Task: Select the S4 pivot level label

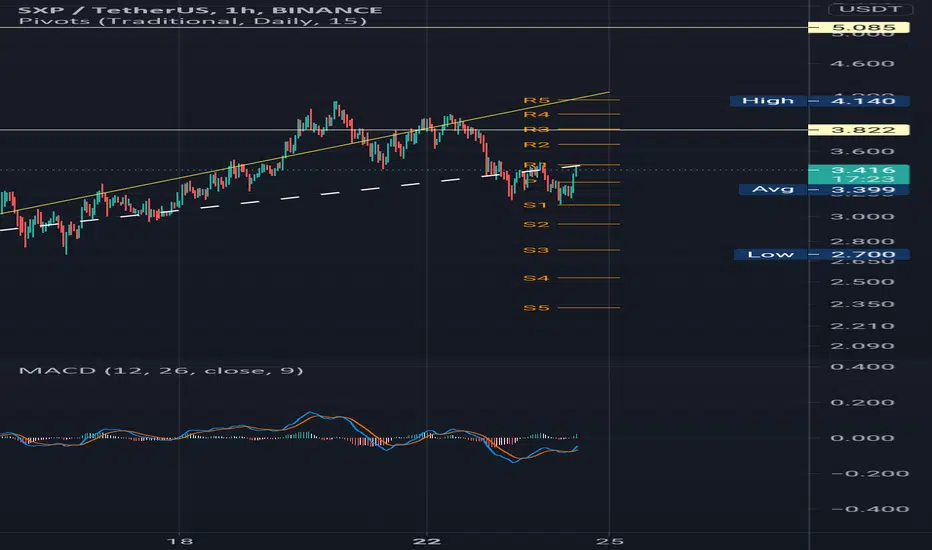Action: tap(536, 278)
